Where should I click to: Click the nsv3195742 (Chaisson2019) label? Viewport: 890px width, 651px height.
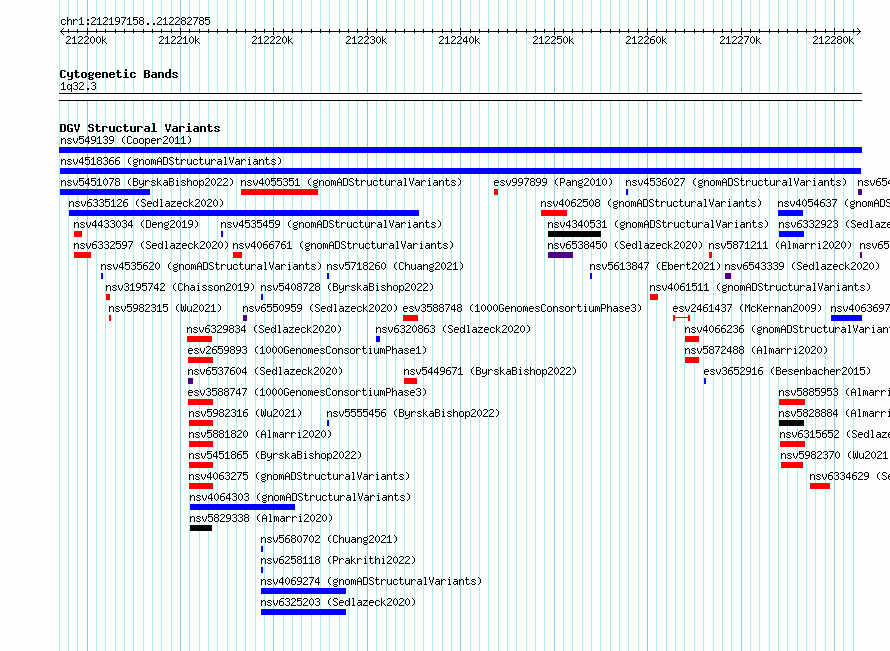(x=180, y=287)
